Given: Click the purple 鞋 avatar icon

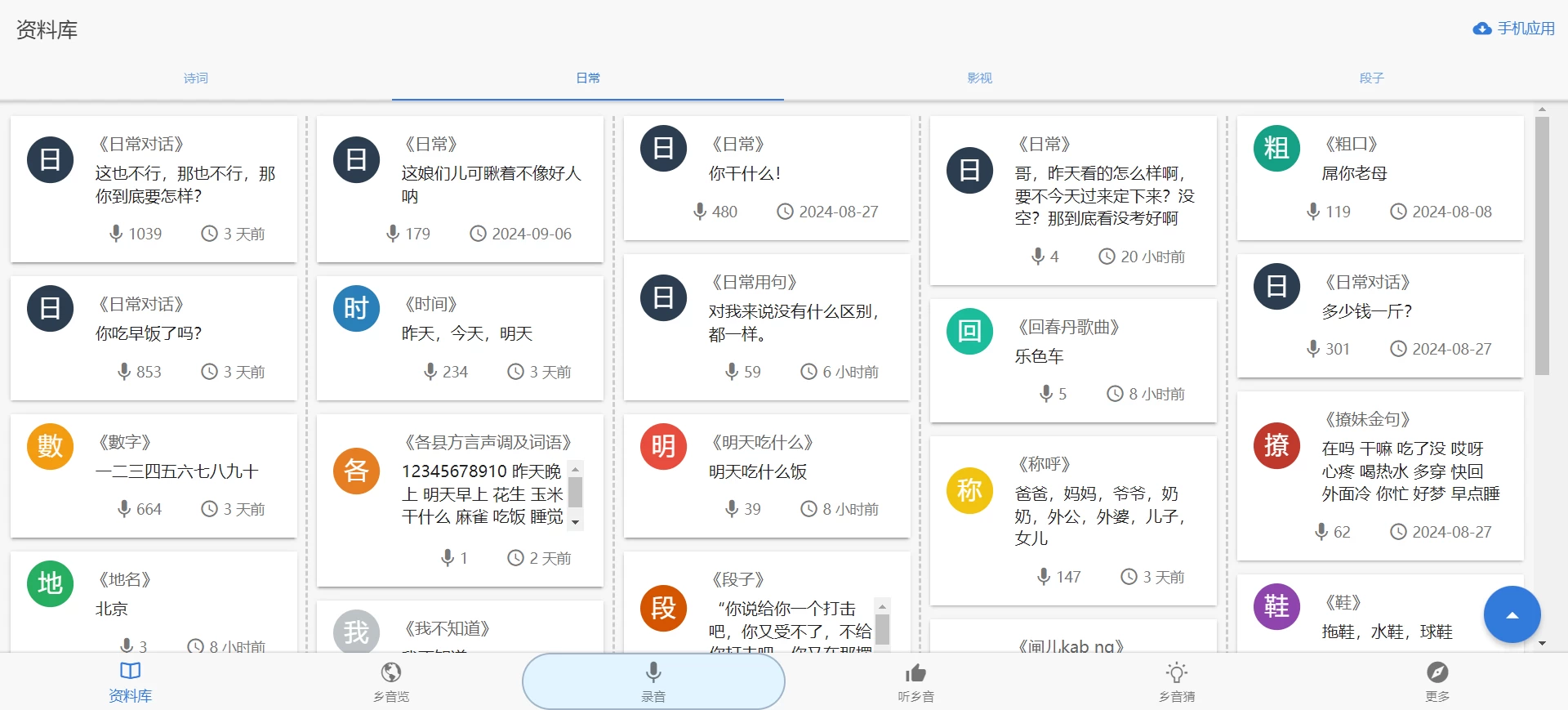Looking at the screenshot, I should point(1277,606).
